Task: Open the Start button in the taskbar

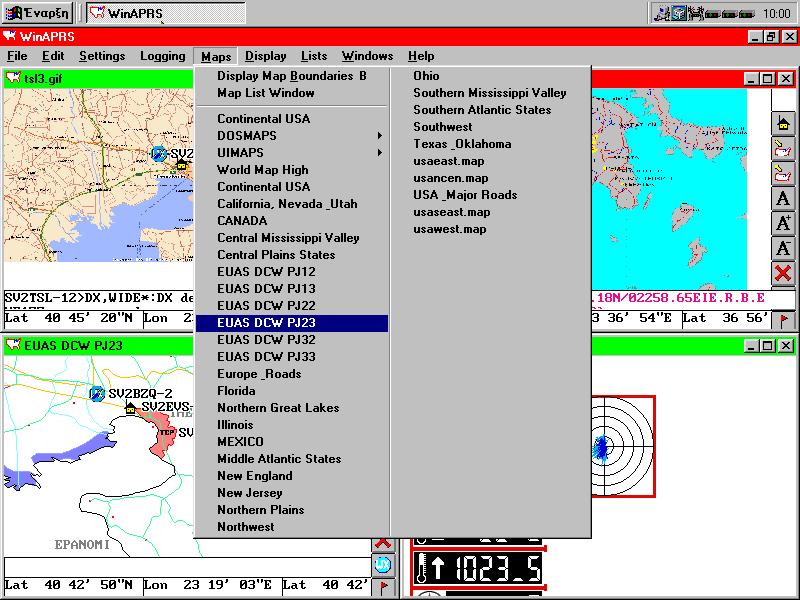Action: coord(37,13)
